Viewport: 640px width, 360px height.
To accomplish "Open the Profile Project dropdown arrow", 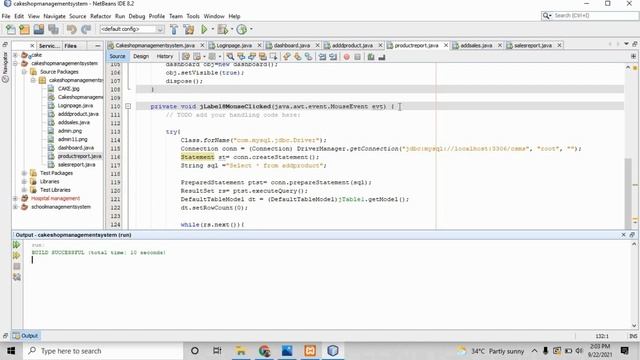I will 251,29.
